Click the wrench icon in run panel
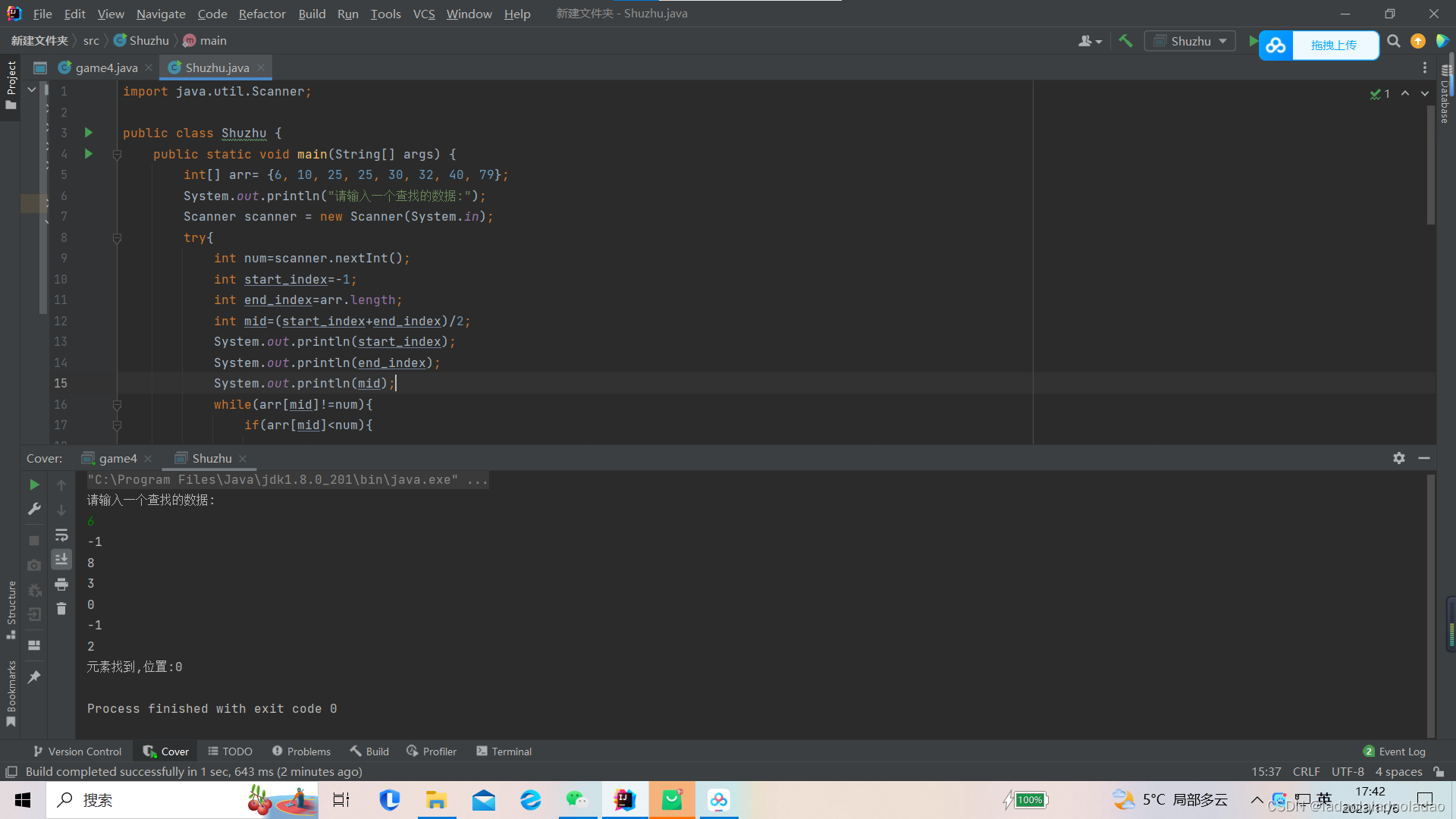Viewport: 1456px width, 819px height. click(x=34, y=510)
